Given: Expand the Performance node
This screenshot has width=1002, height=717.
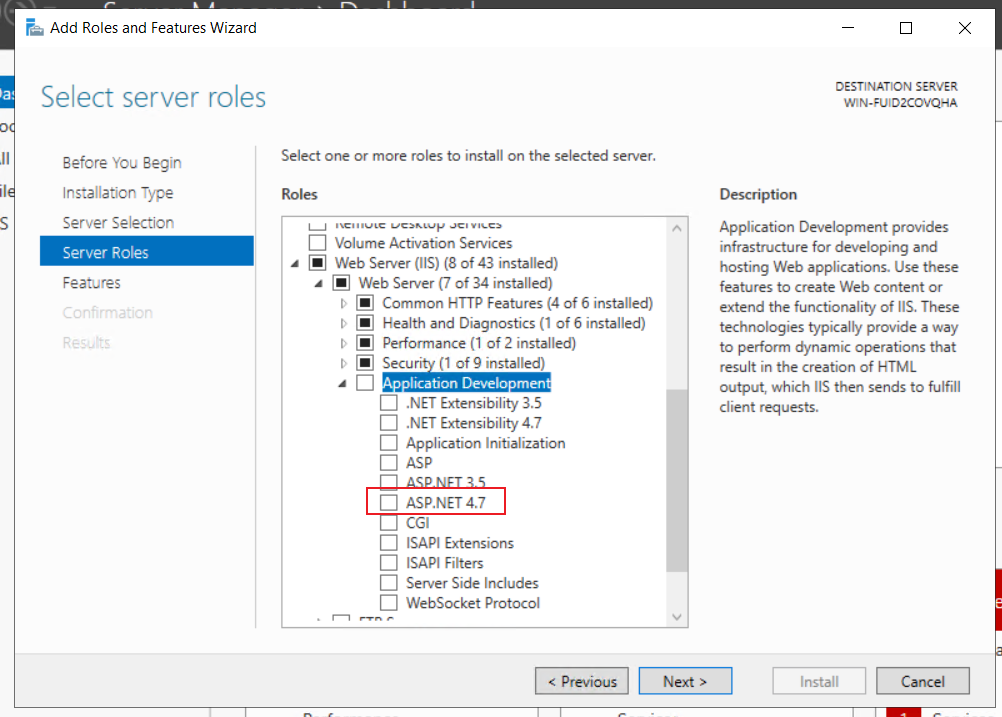Looking at the screenshot, I should [x=343, y=344].
